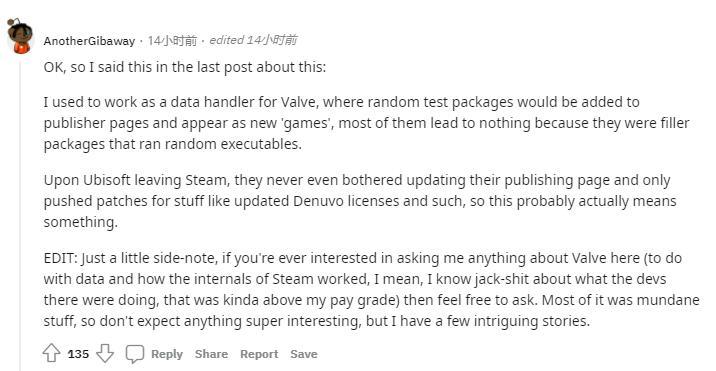Viewport: 716px width, 371px height.
Task: Click the speech bubble reply icon
Action: point(135,354)
